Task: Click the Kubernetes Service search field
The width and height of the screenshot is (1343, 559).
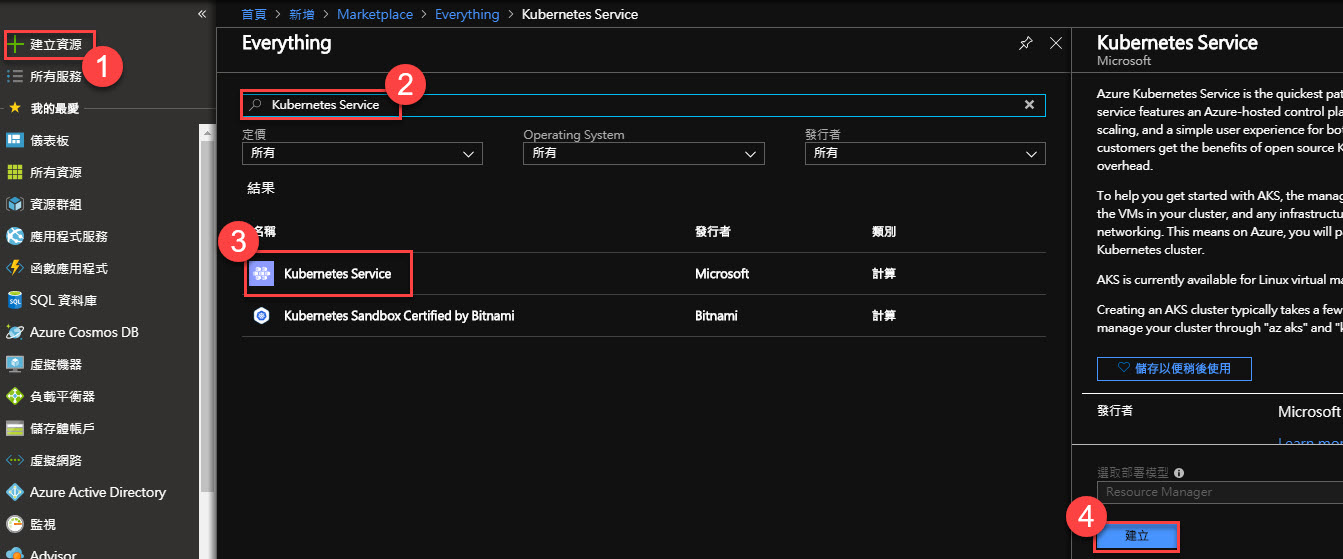Action: [640, 105]
